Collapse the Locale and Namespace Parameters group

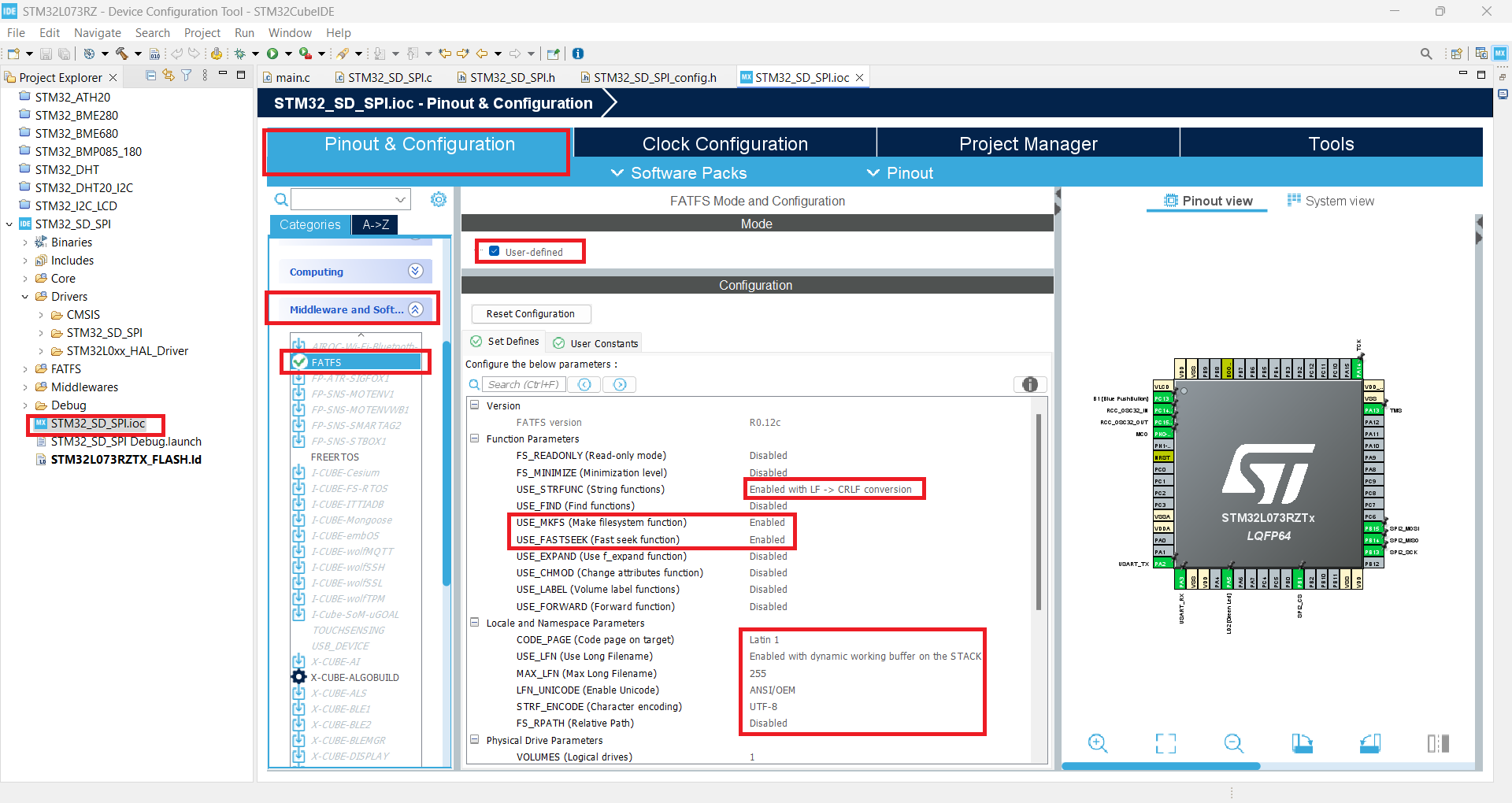coord(475,622)
